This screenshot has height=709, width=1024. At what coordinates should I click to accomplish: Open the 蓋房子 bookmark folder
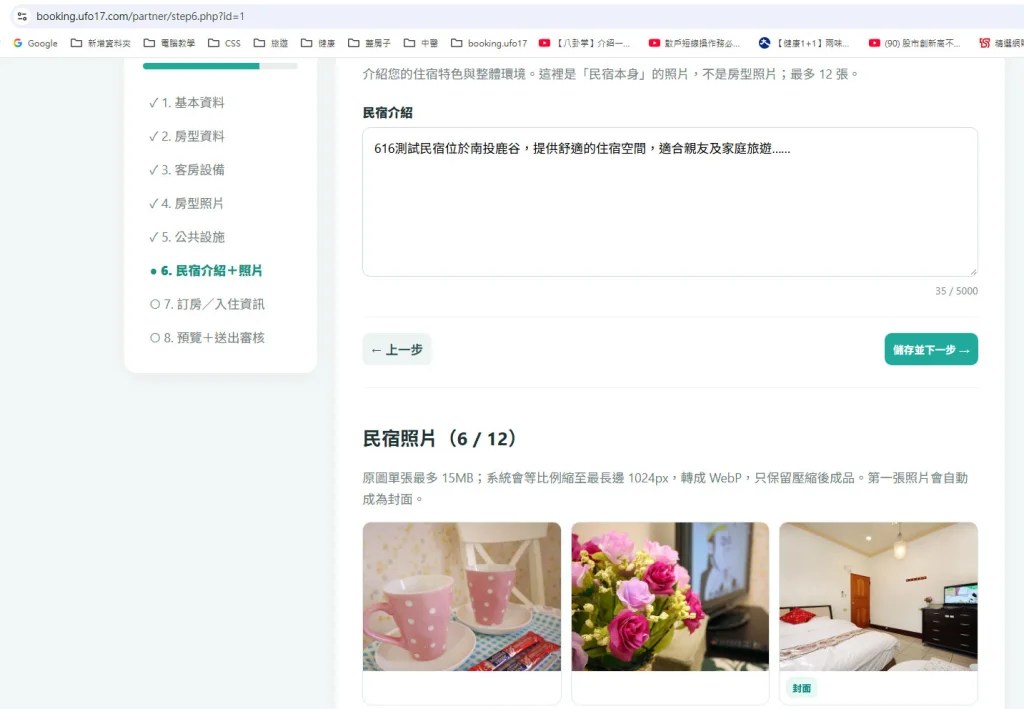click(370, 43)
